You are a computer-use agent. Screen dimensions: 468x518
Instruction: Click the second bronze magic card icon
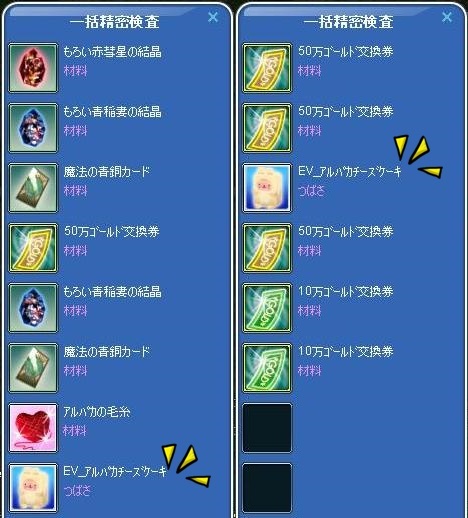pyautogui.click(x=33, y=368)
